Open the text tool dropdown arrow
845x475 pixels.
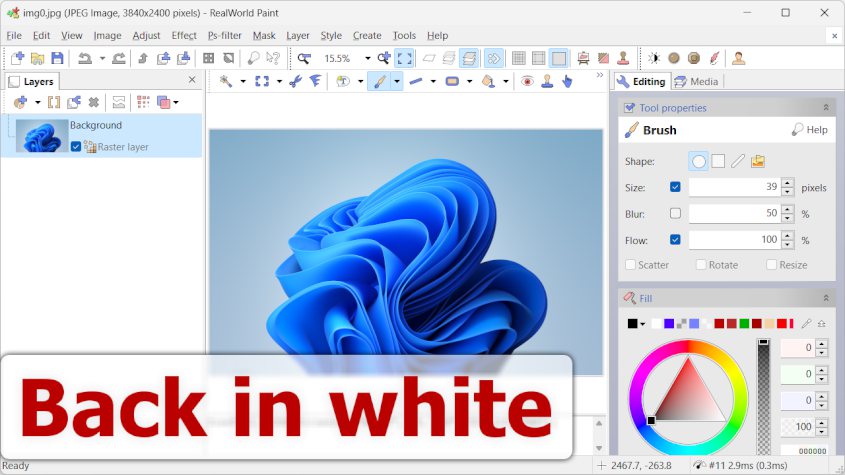360,82
